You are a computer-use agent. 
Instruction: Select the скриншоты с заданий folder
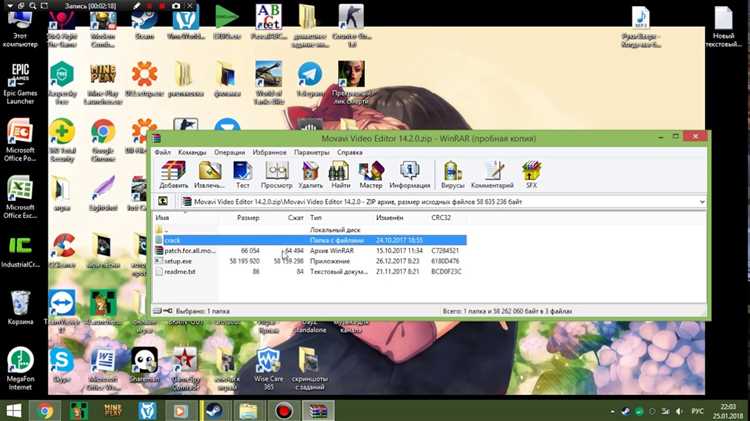point(309,368)
